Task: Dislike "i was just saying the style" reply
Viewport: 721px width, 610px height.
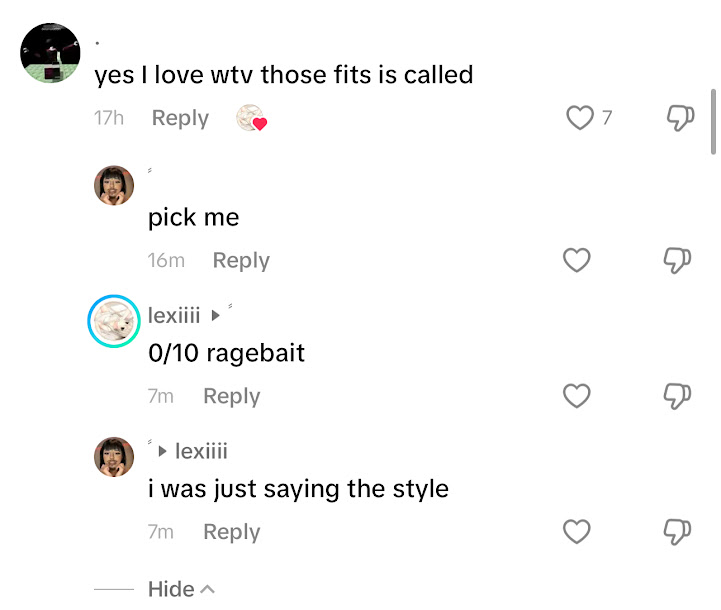Action: tap(678, 532)
